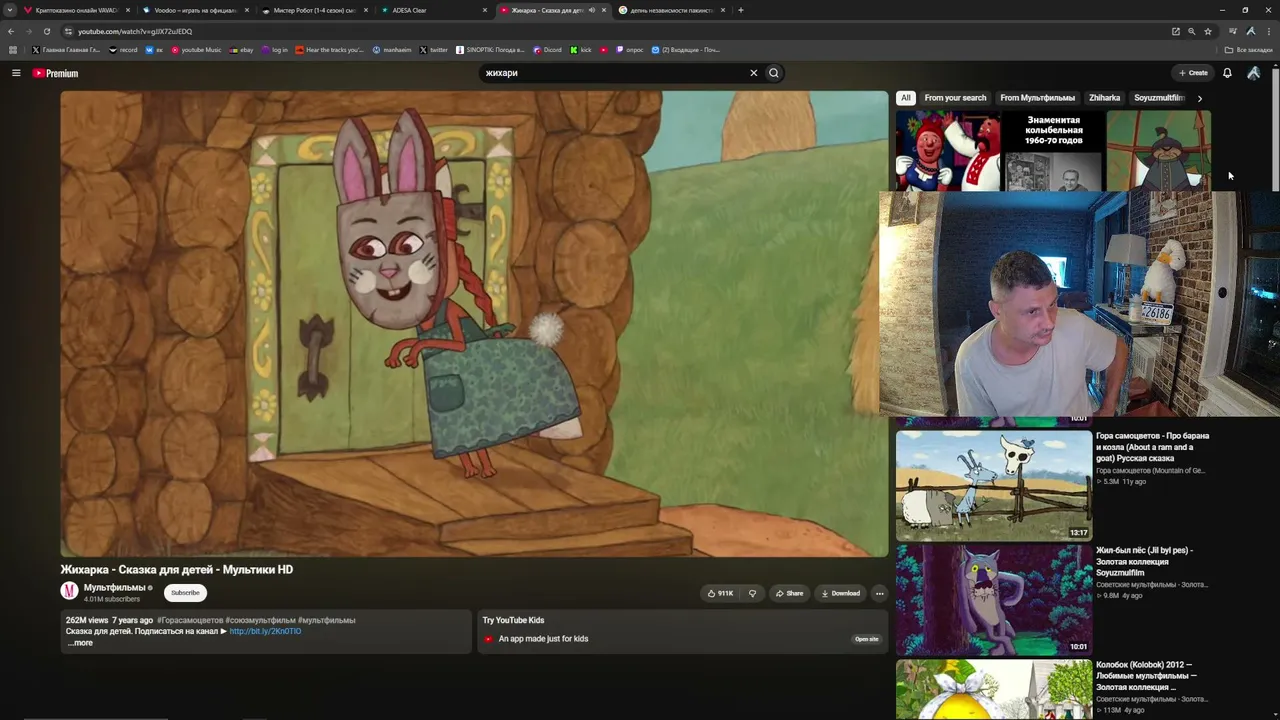Open the page in app icon in address bar
The width and height of the screenshot is (1280, 720).
tap(1176, 31)
